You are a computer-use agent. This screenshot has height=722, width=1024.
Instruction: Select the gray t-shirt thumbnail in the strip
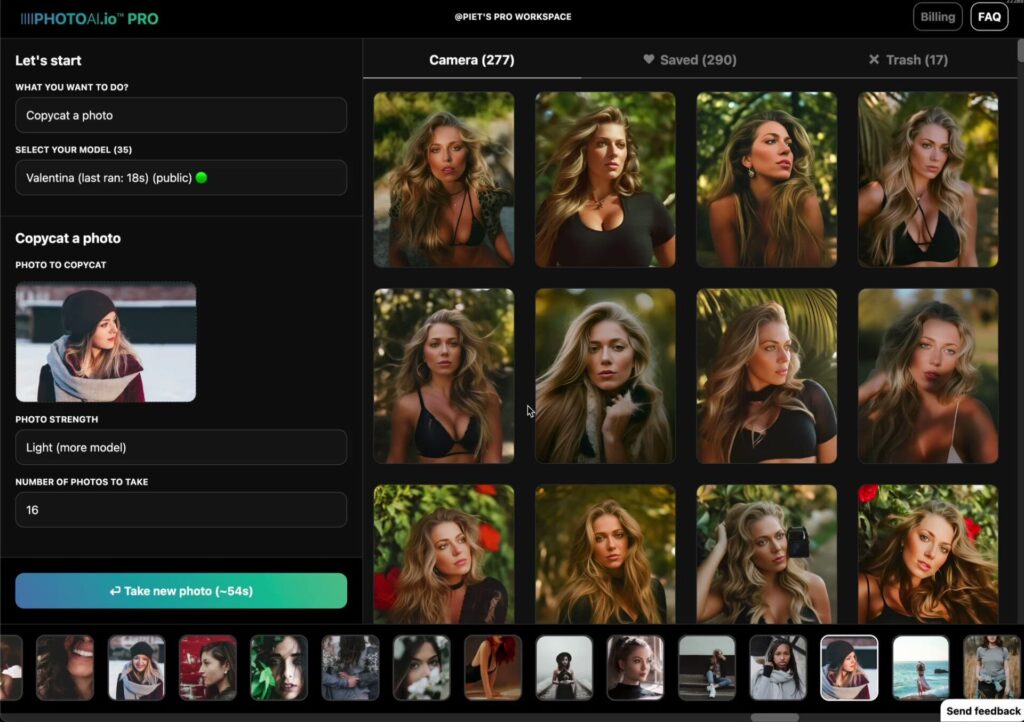pos(992,667)
